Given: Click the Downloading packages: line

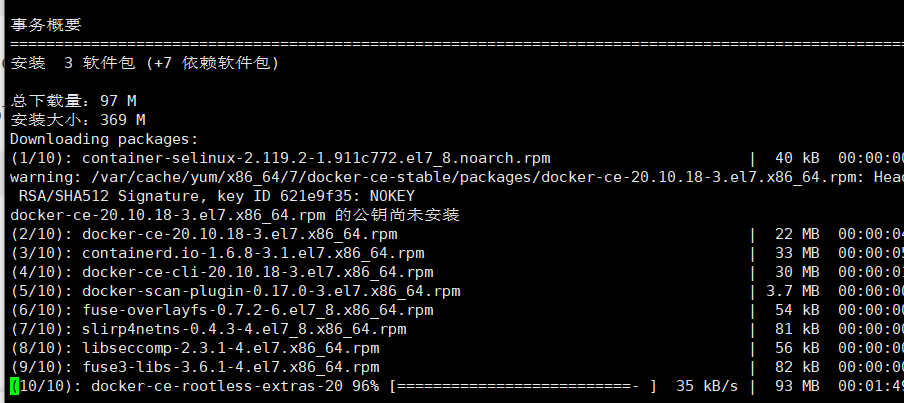Looking at the screenshot, I should (x=104, y=139).
